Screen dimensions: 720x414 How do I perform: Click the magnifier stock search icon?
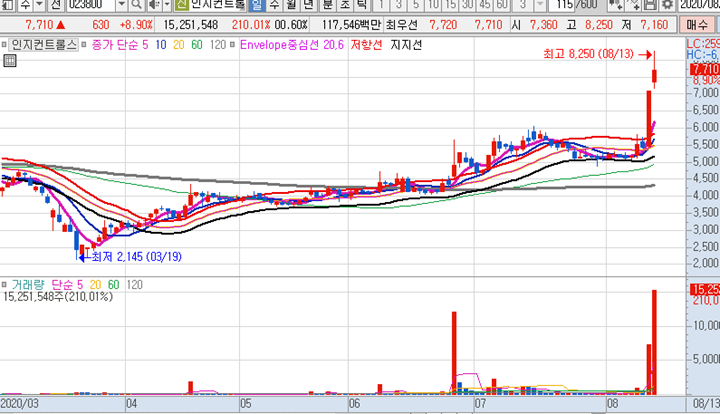coord(136,5)
